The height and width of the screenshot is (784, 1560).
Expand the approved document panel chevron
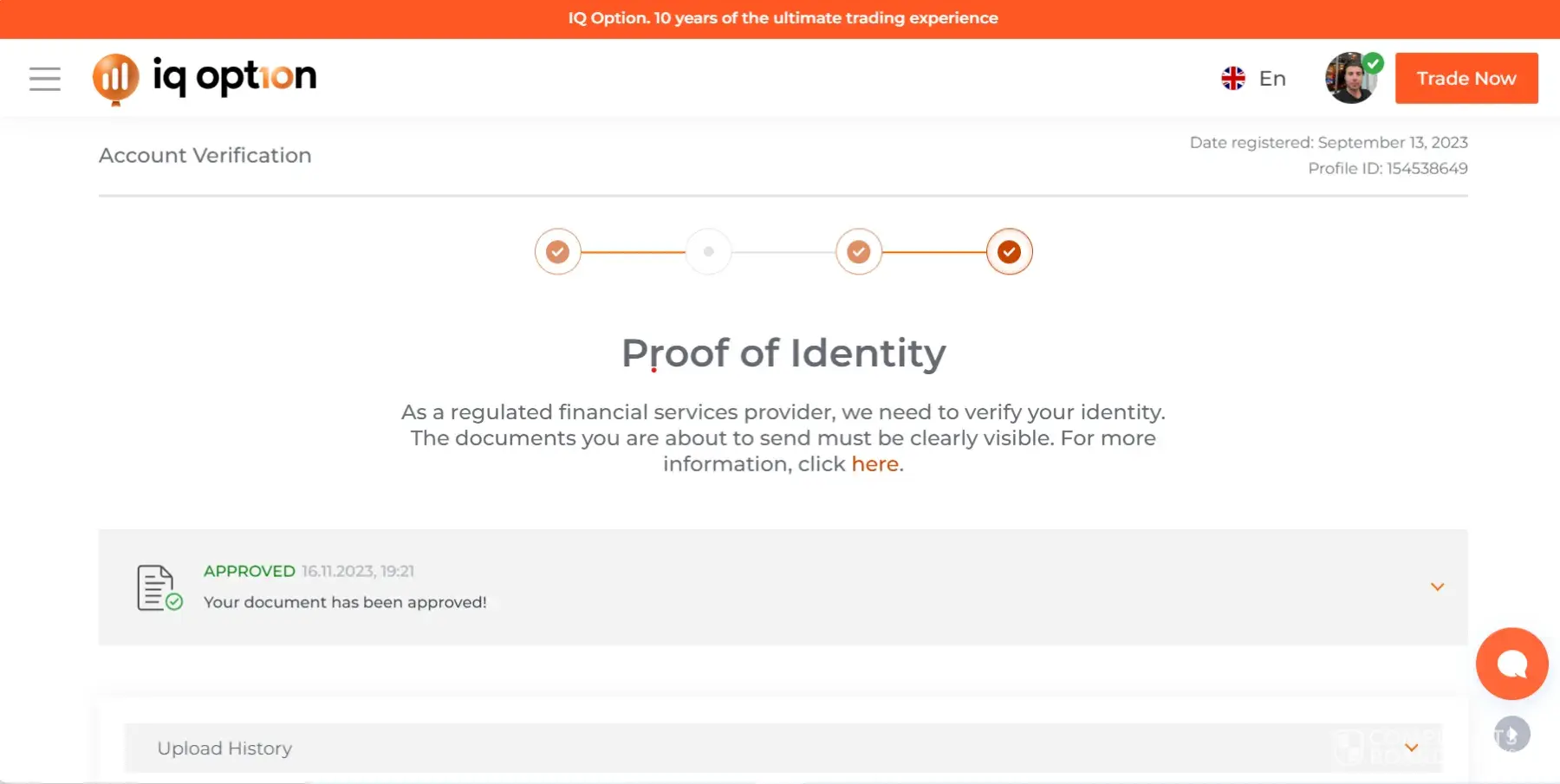coord(1437,587)
